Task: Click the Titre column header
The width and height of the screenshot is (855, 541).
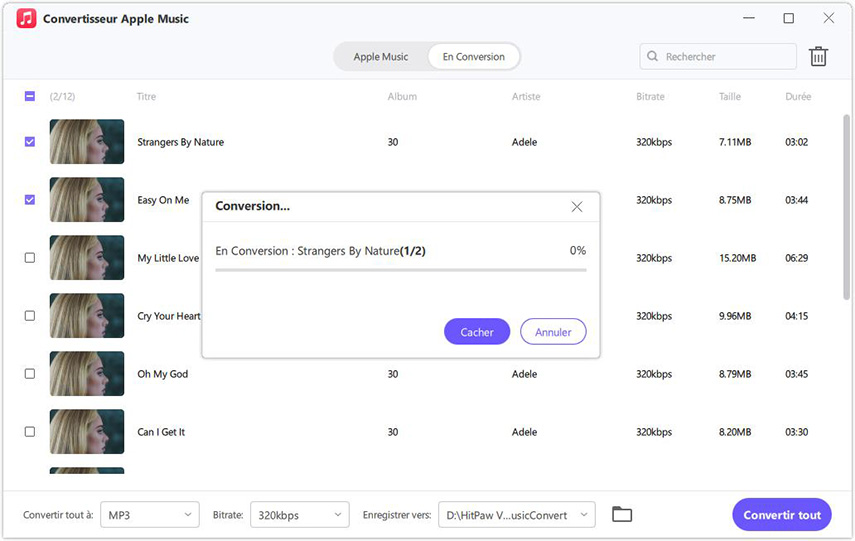Action: tap(146, 97)
